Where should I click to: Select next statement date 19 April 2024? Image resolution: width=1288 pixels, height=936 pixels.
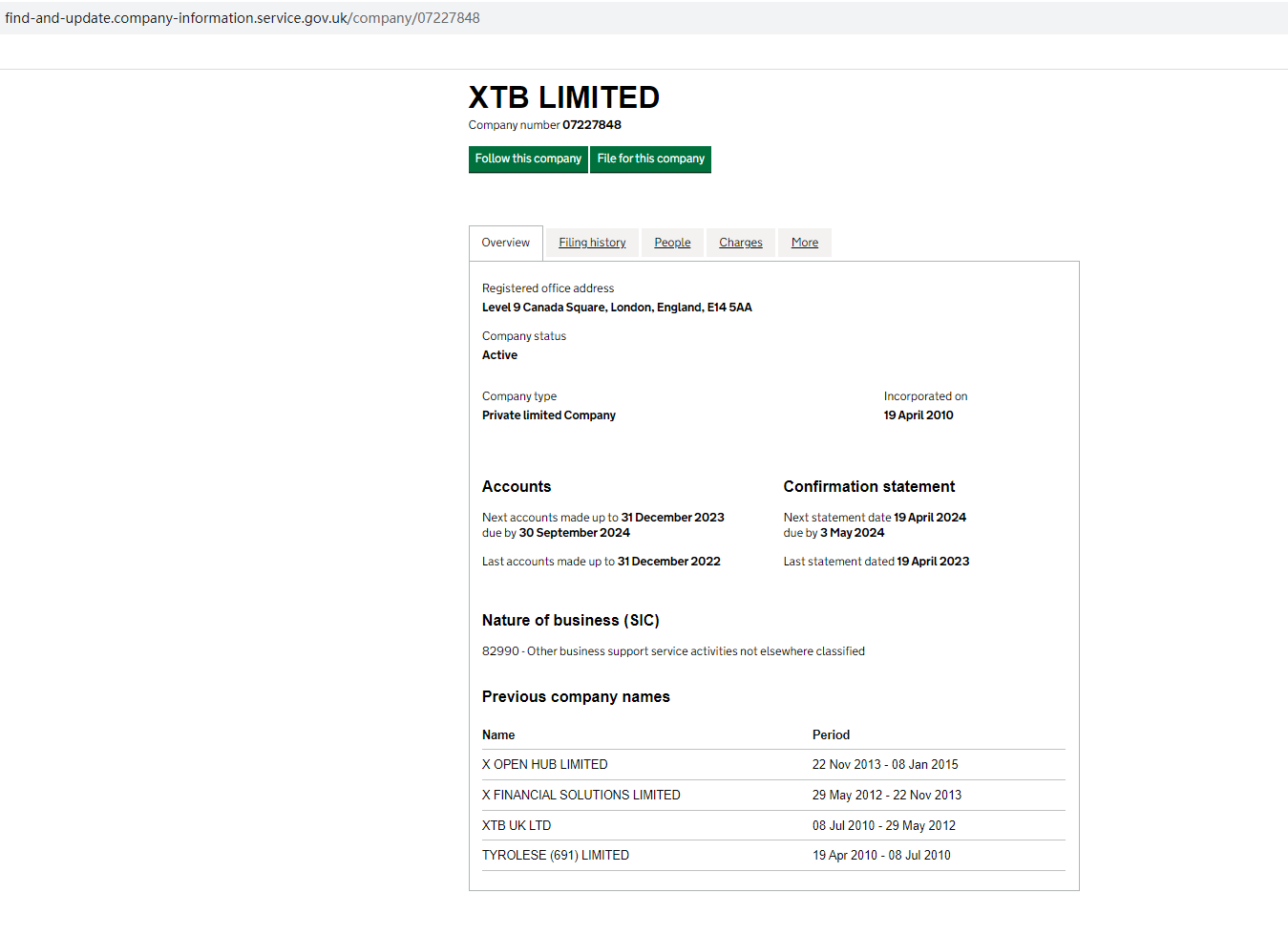930,518
